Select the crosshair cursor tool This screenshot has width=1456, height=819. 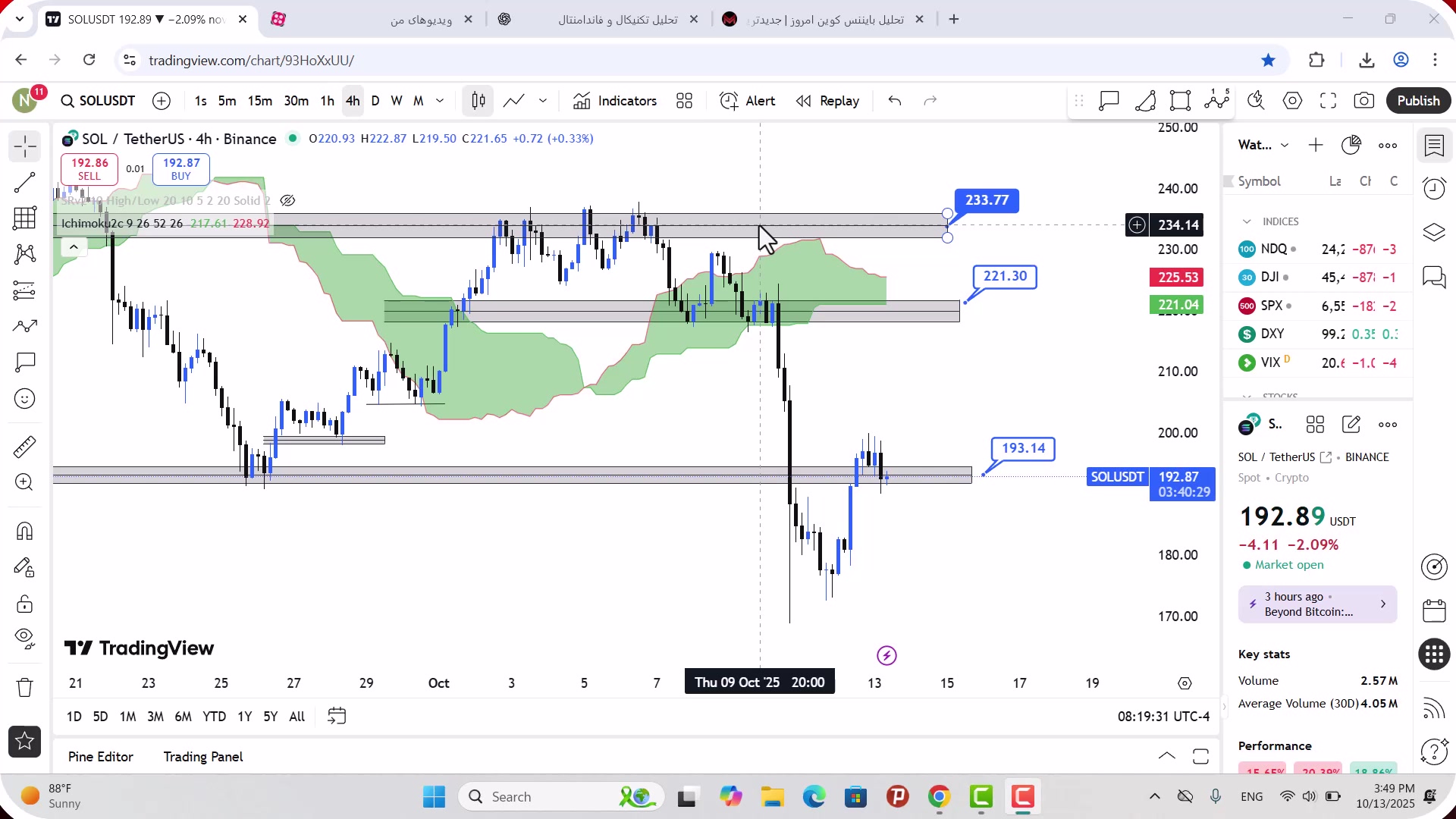pyautogui.click(x=24, y=146)
